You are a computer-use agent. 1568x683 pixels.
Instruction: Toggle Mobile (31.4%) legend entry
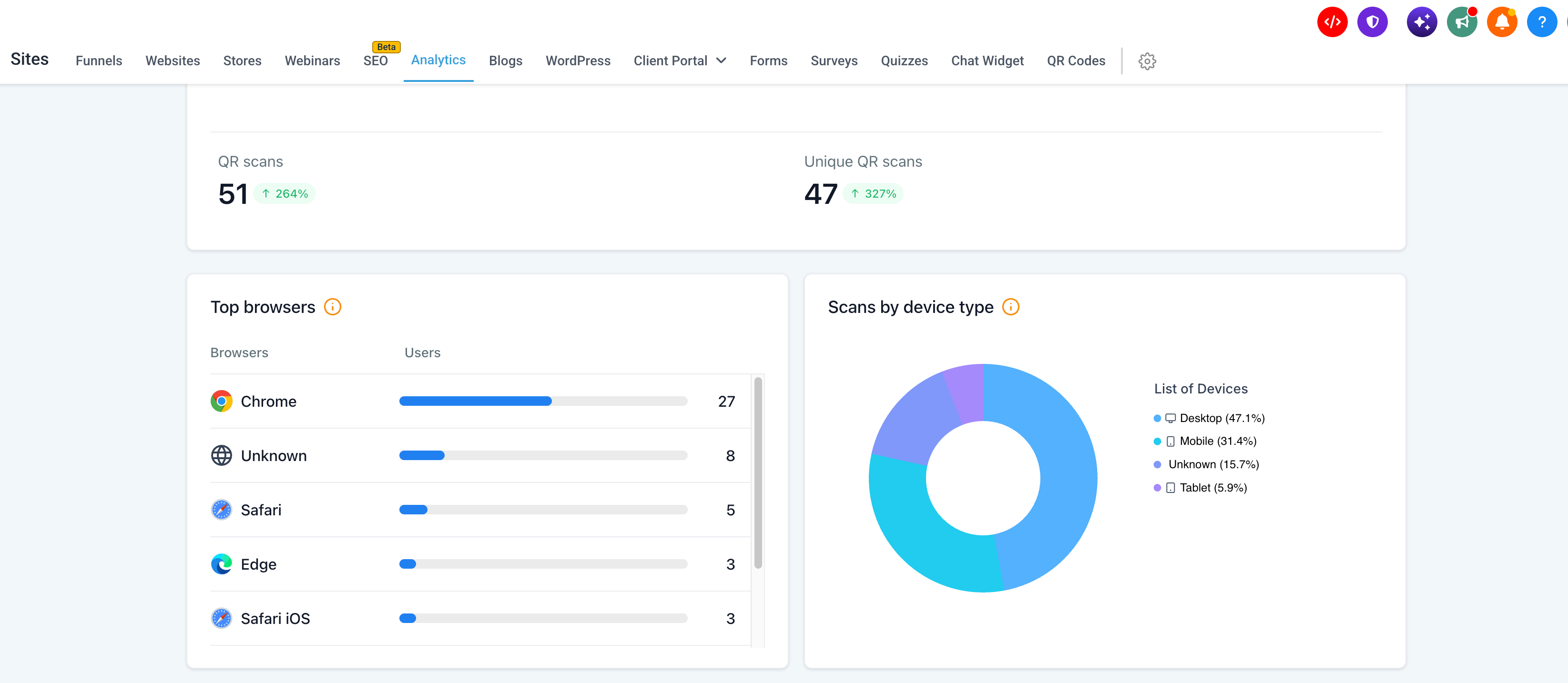pos(1205,442)
